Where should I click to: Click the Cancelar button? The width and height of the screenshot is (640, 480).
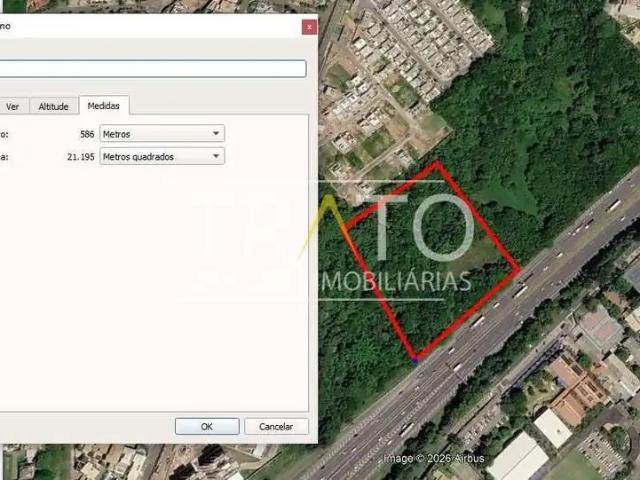(276, 427)
